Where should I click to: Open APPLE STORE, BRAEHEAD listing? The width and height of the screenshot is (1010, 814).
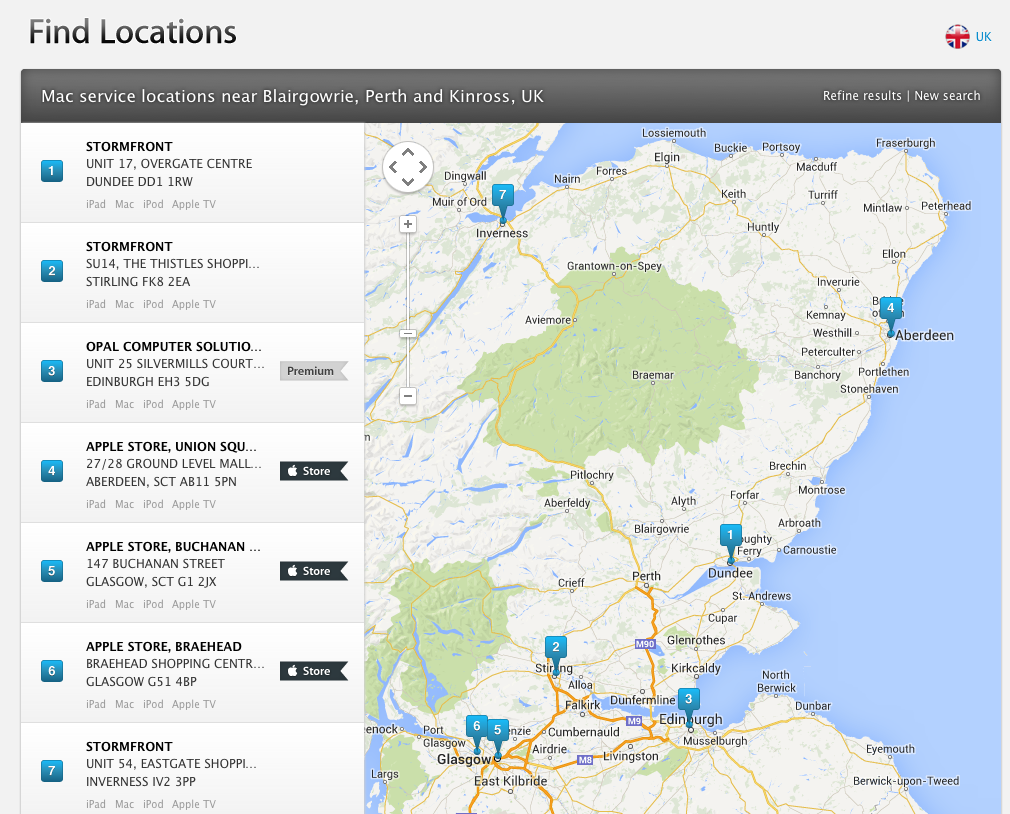(x=193, y=672)
